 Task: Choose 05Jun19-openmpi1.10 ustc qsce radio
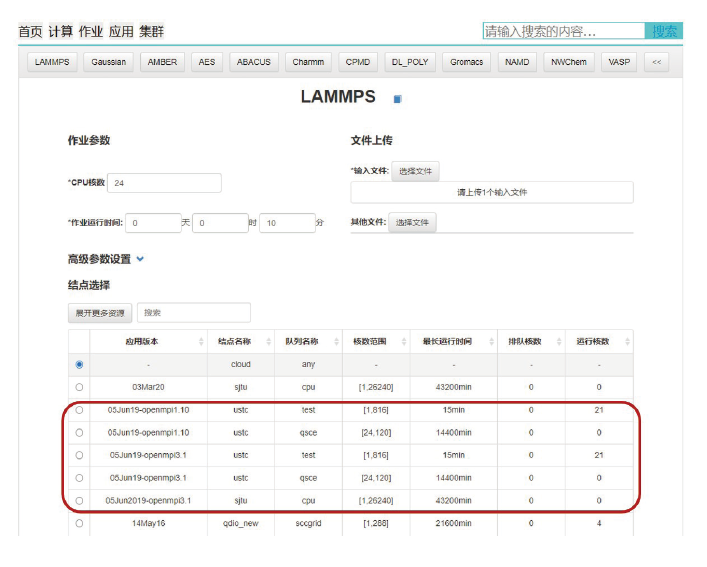[x=79, y=433]
